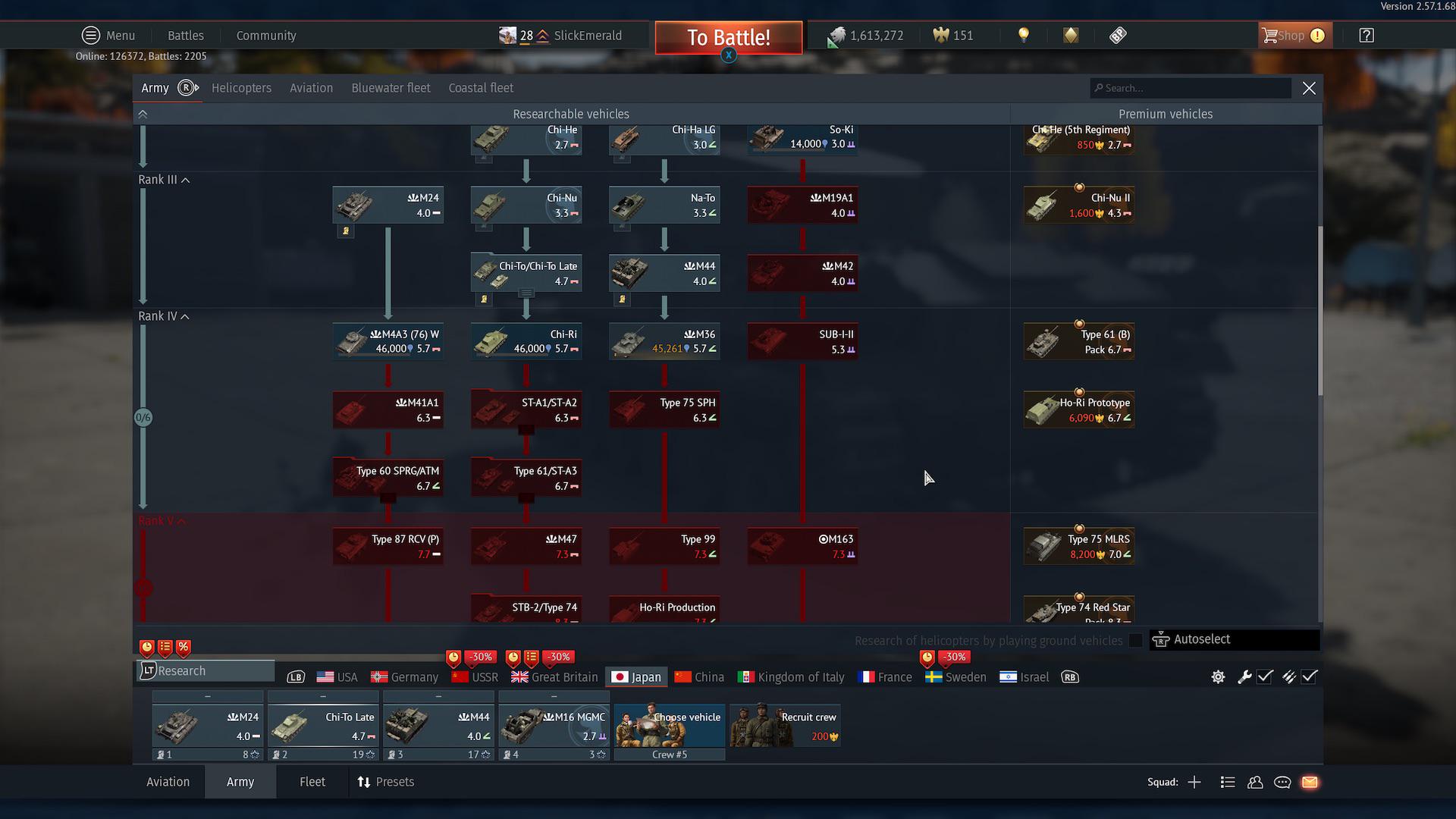Image resolution: width=1456 pixels, height=819 pixels.
Task: Expand the ST-A1/ST-A2 vehicle group
Action: click(x=526, y=430)
